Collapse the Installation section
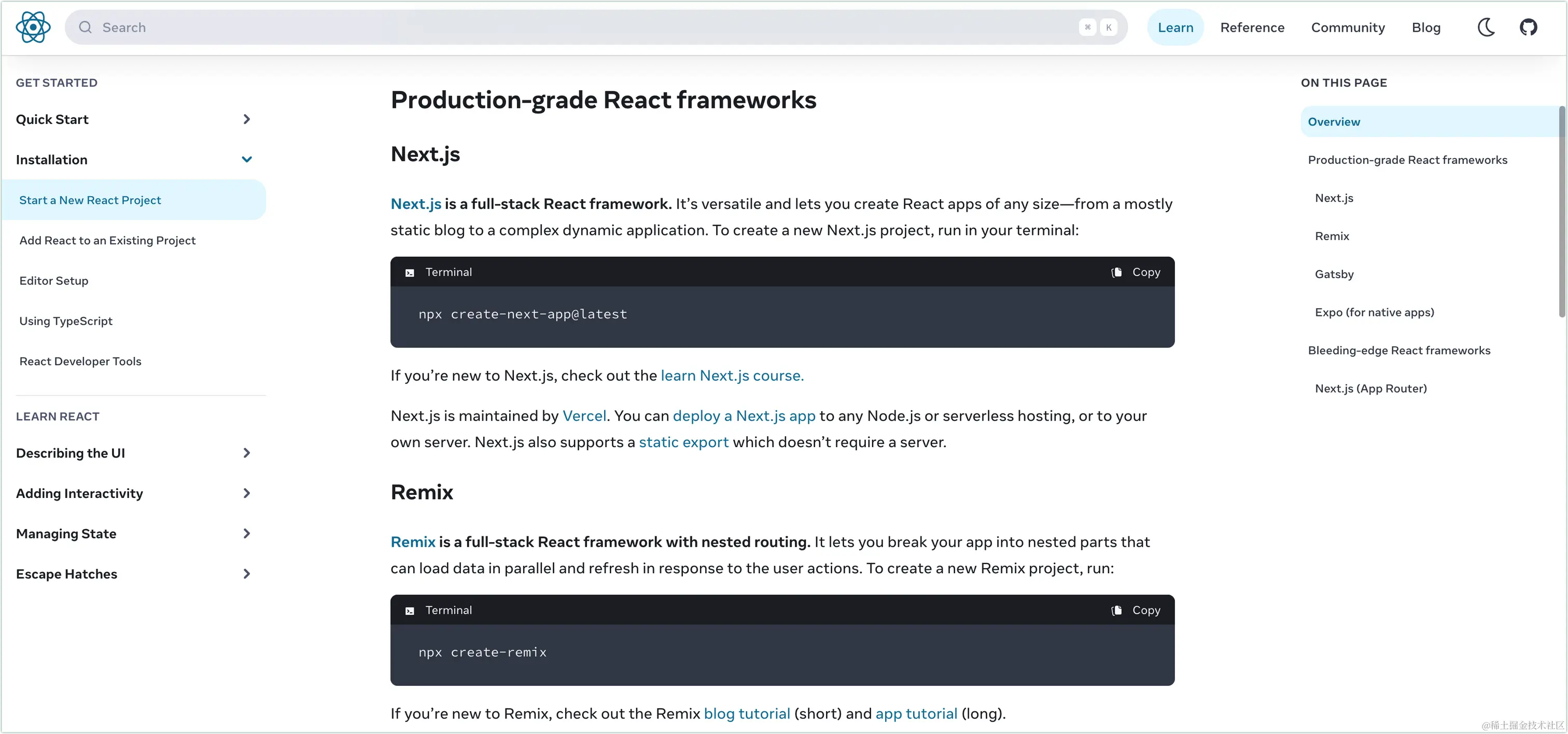This screenshot has width=1568, height=734. [x=246, y=160]
